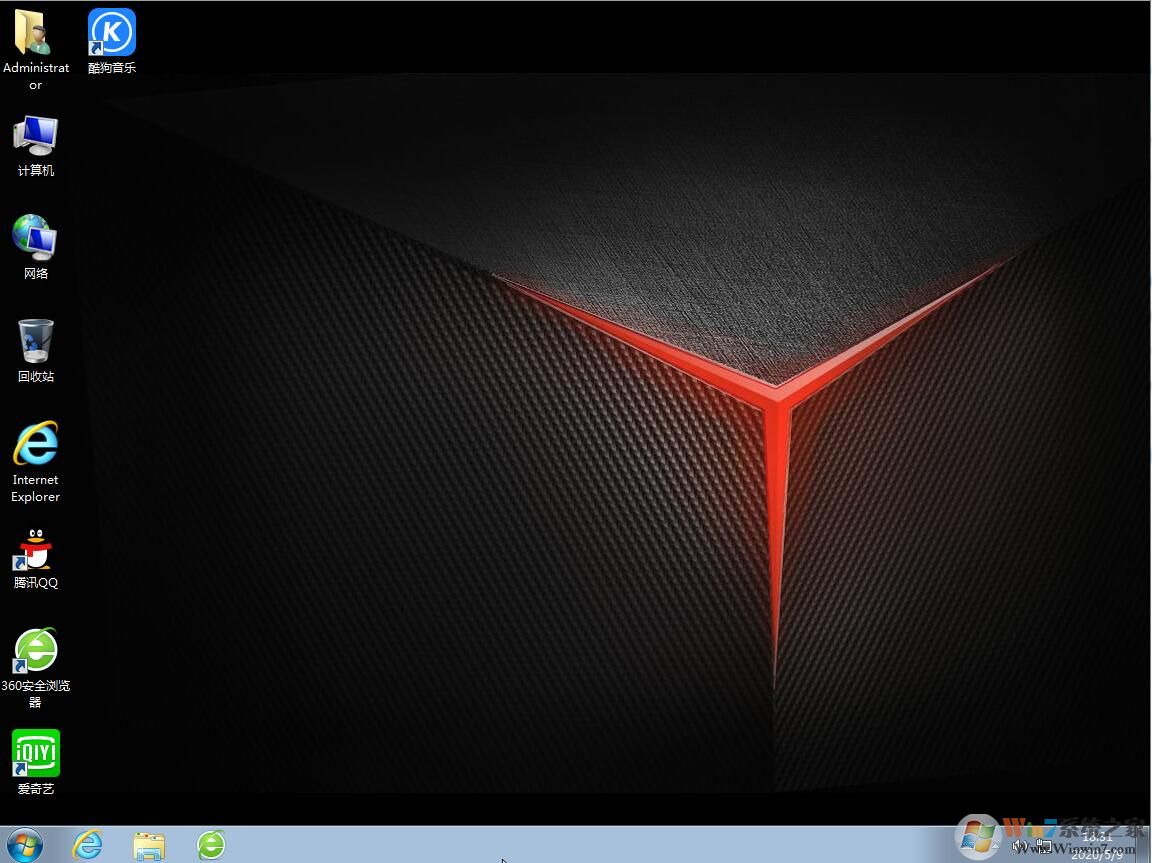Select the KuGou Music icon without opening it

(111, 32)
